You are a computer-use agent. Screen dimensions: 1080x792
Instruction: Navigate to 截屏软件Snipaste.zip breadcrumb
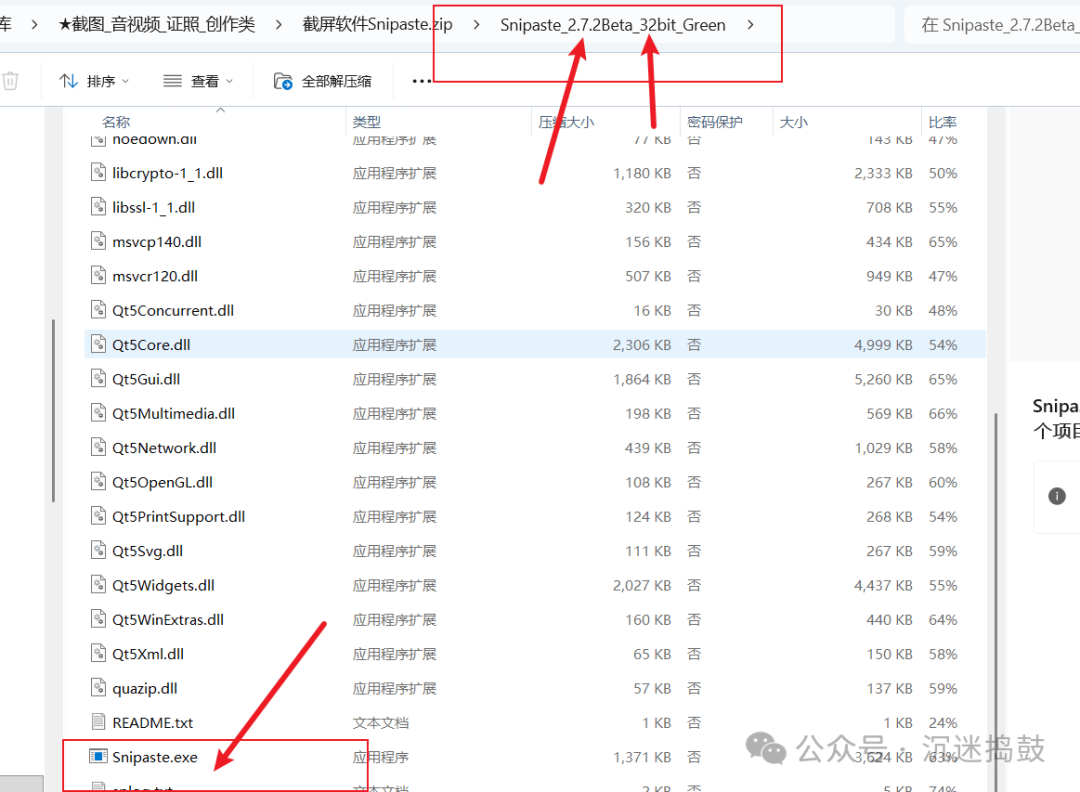pyautogui.click(x=377, y=25)
